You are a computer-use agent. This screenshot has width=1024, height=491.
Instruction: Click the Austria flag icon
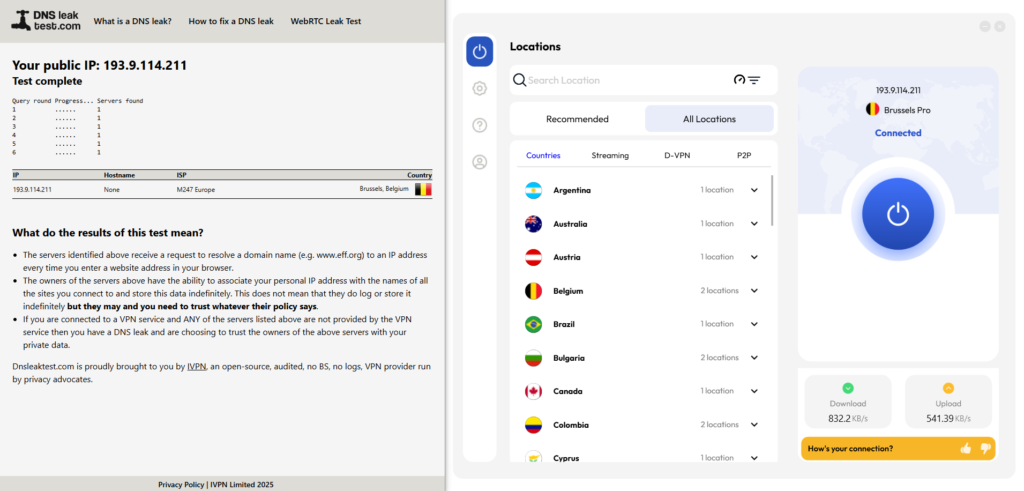[x=534, y=257]
